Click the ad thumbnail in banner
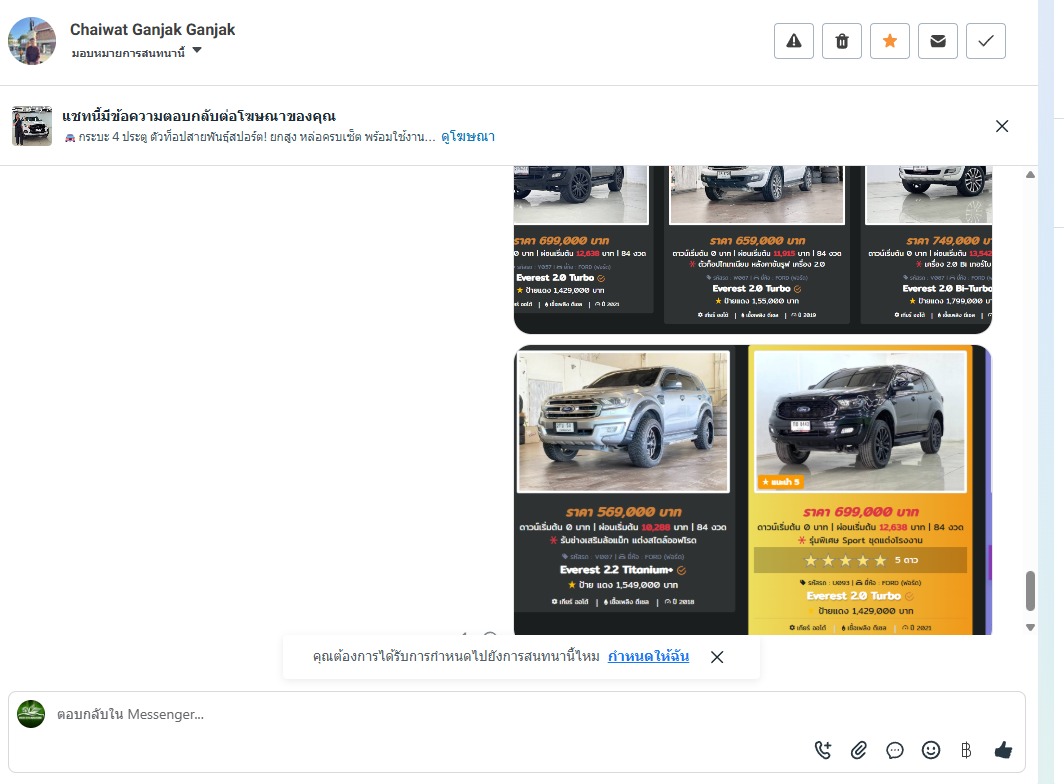This screenshot has width=1064, height=784. 32,126
